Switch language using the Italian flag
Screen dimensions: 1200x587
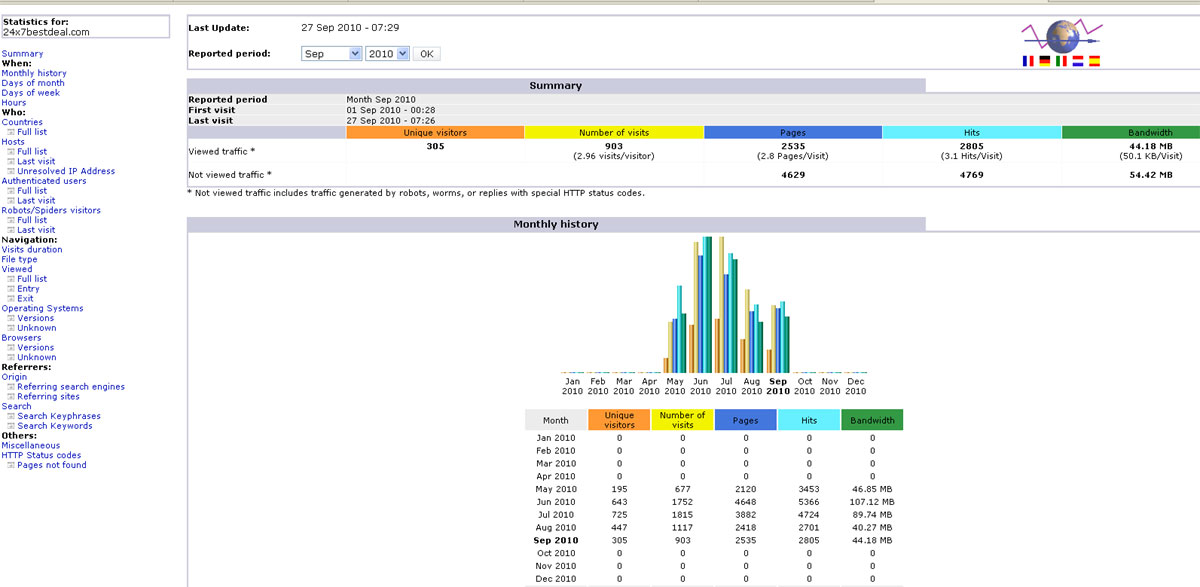coord(1061,61)
